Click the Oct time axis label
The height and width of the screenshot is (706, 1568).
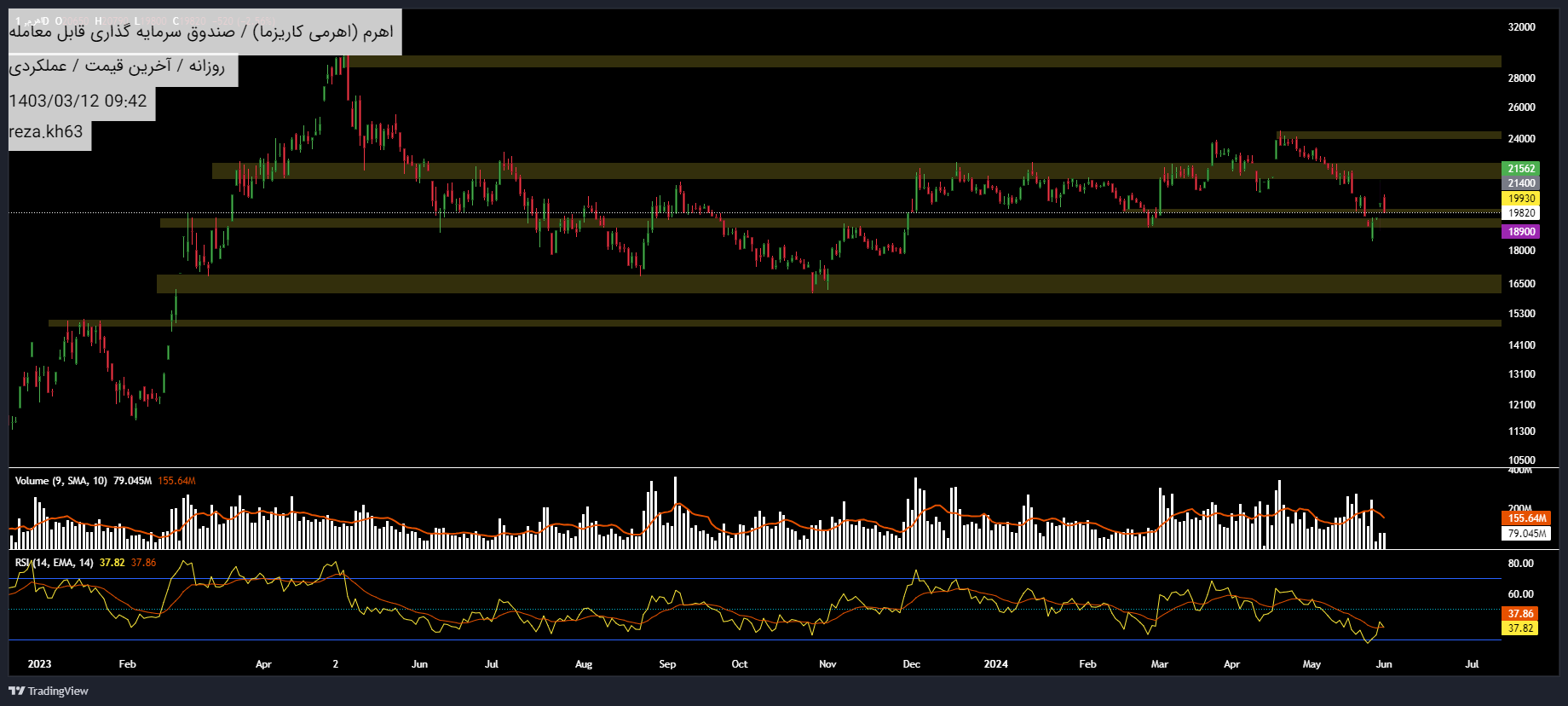740,664
